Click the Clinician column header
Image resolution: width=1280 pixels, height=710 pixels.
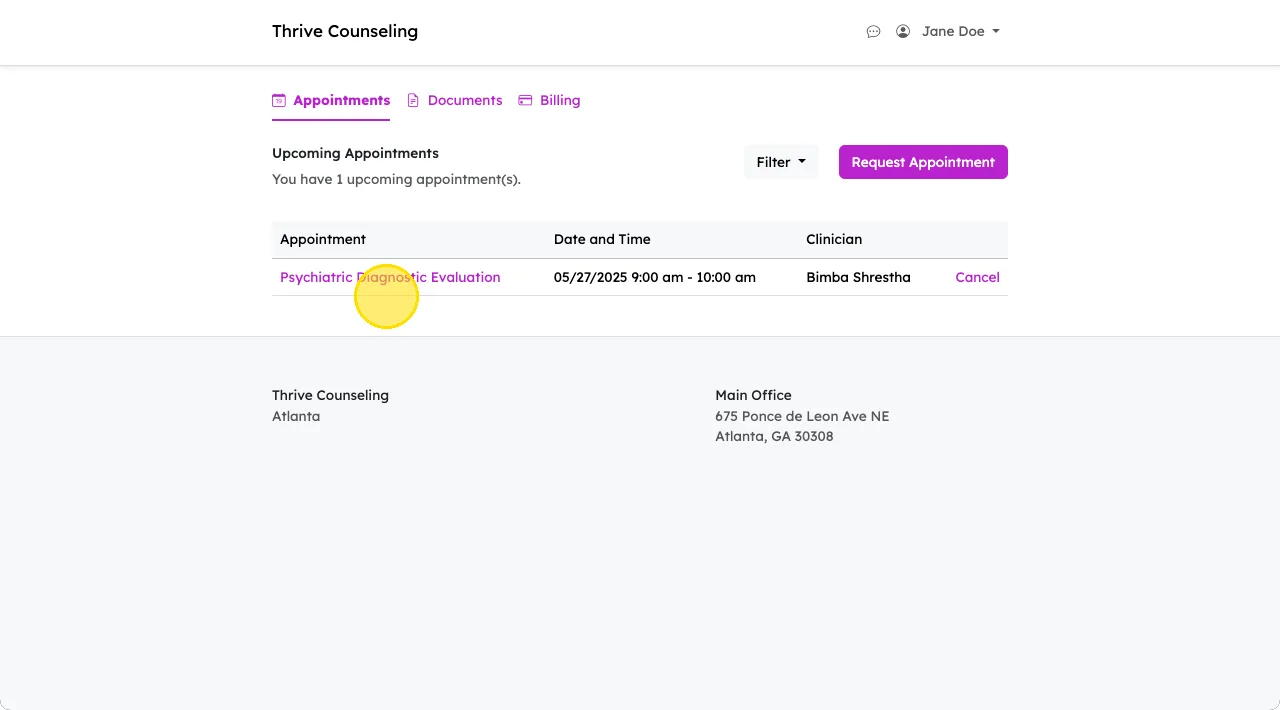point(834,240)
